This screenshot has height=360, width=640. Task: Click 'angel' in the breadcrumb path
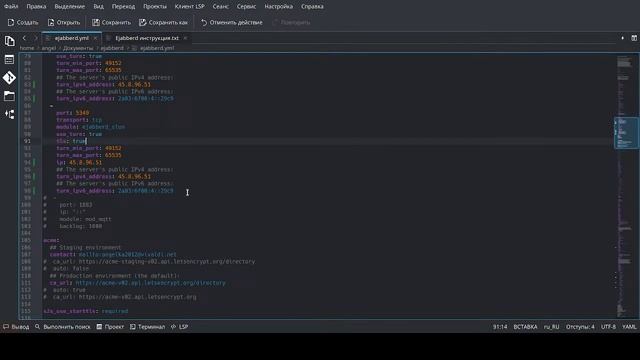[49, 48]
